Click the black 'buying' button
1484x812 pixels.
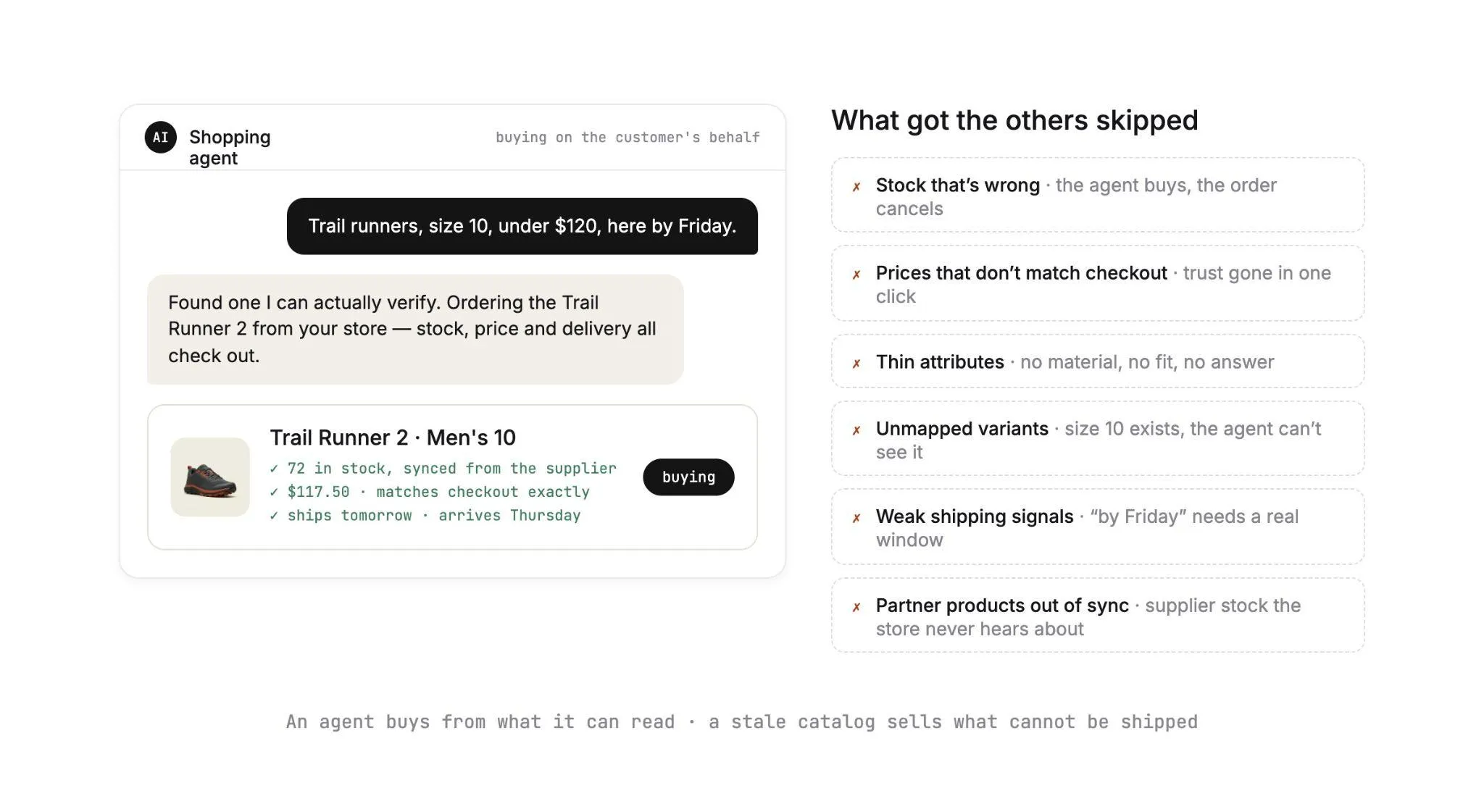[x=688, y=477]
